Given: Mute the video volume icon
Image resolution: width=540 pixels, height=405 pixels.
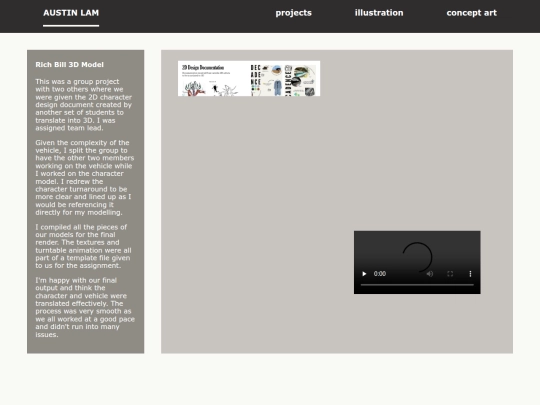Looking at the screenshot, I should coord(430,274).
